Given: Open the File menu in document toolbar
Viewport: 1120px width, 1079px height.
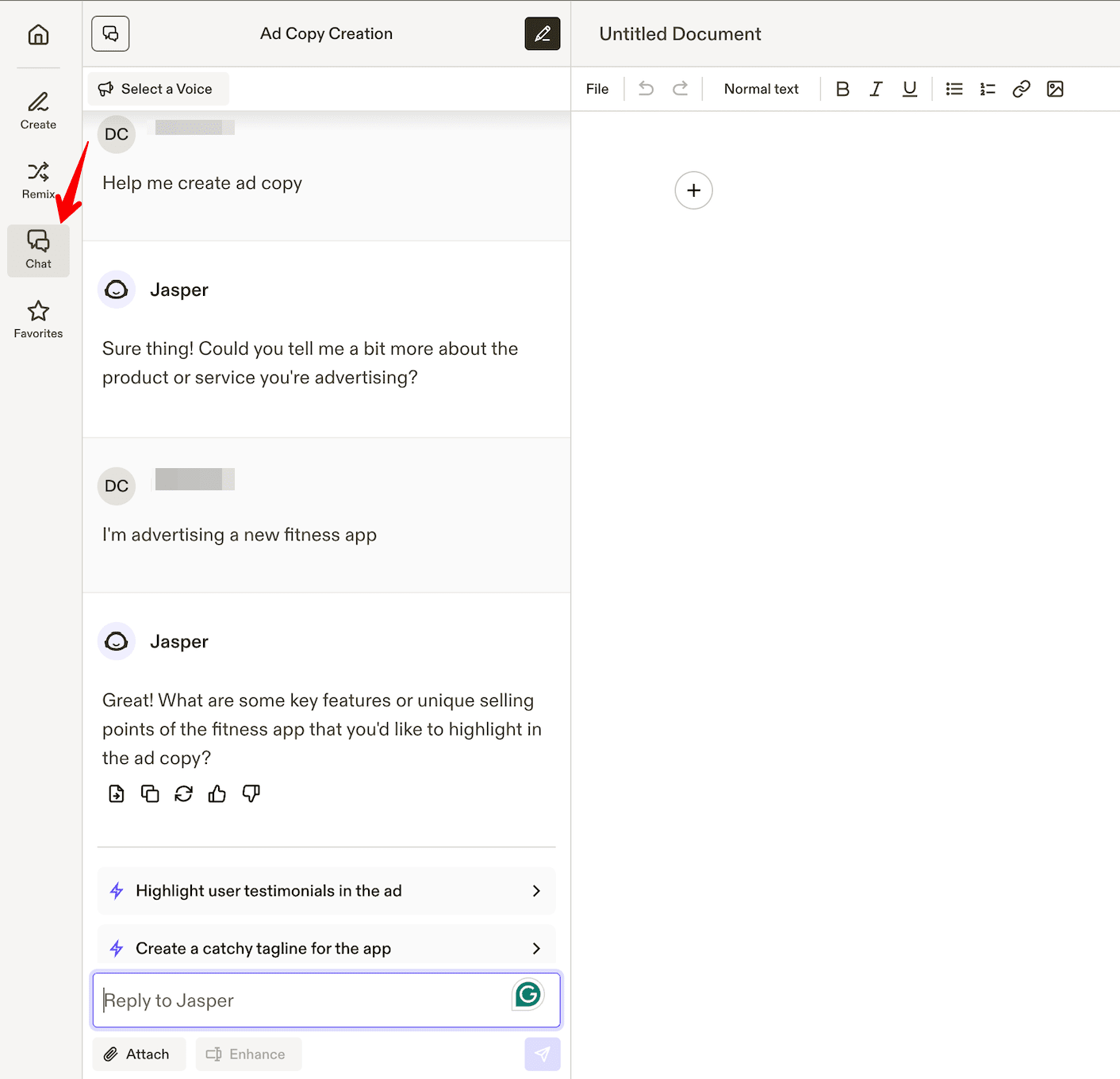Looking at the screenshot, I should [x=597, y=89].
